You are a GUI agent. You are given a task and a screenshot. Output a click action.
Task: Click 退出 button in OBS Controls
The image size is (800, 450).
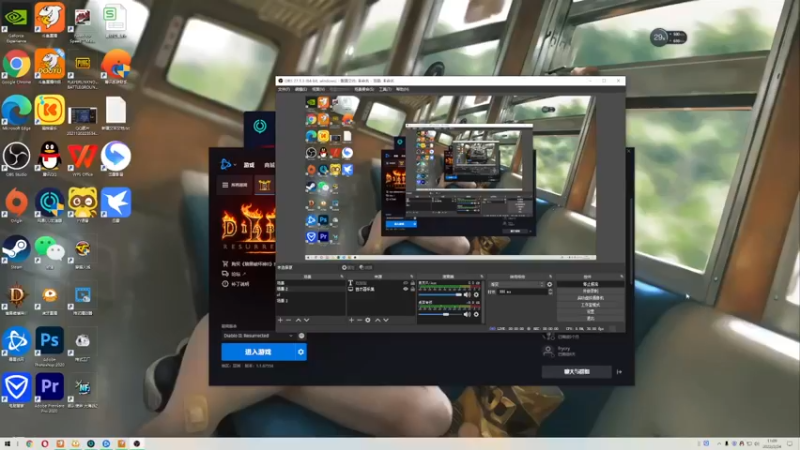[591, 318]
